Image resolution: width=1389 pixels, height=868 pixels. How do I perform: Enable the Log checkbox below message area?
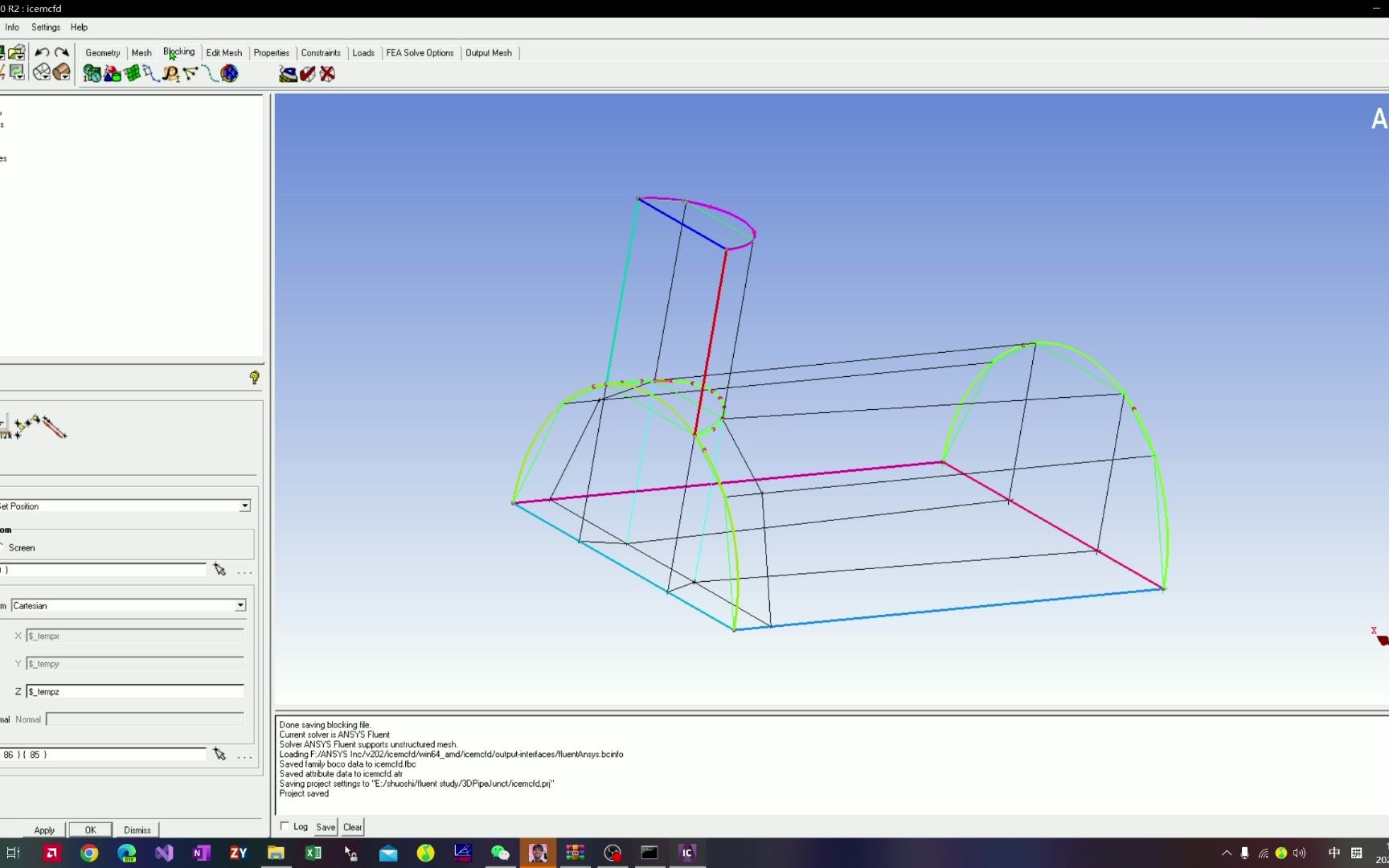coord(285,826)
